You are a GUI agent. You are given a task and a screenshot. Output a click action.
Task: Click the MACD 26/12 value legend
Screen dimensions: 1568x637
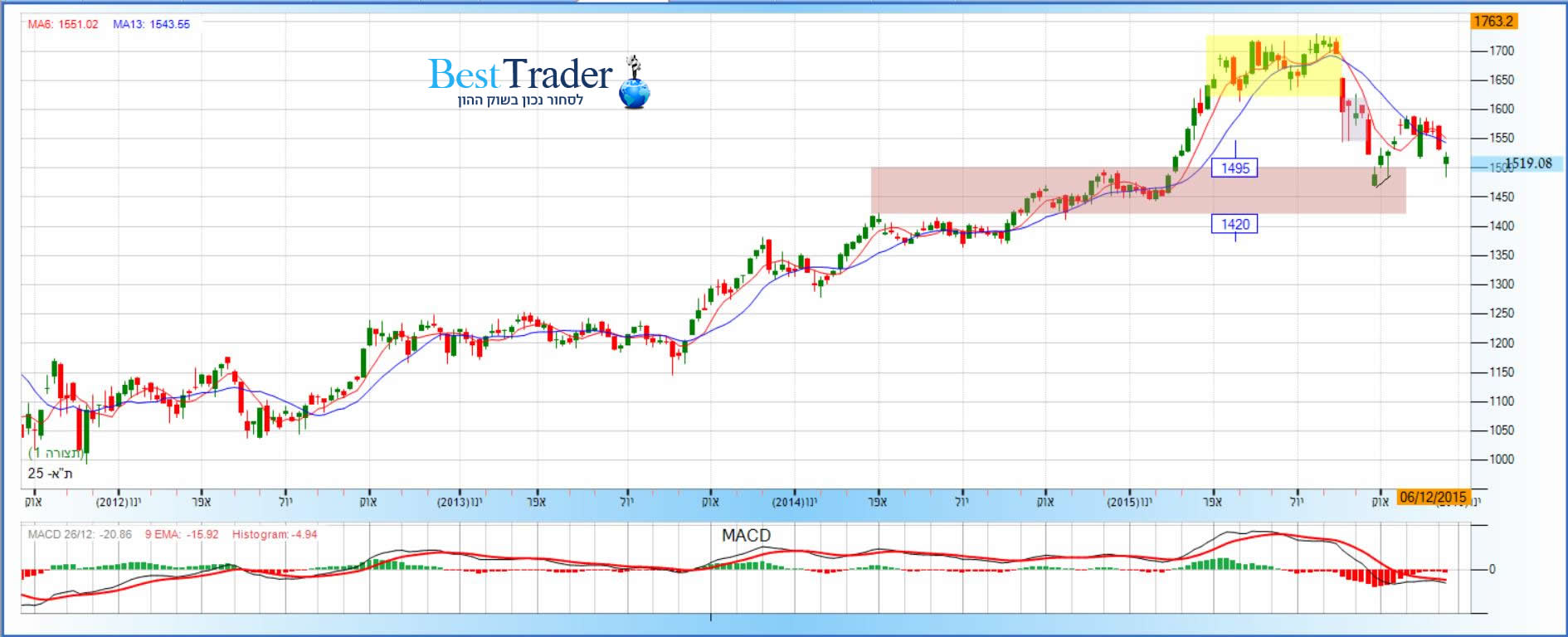80,534
